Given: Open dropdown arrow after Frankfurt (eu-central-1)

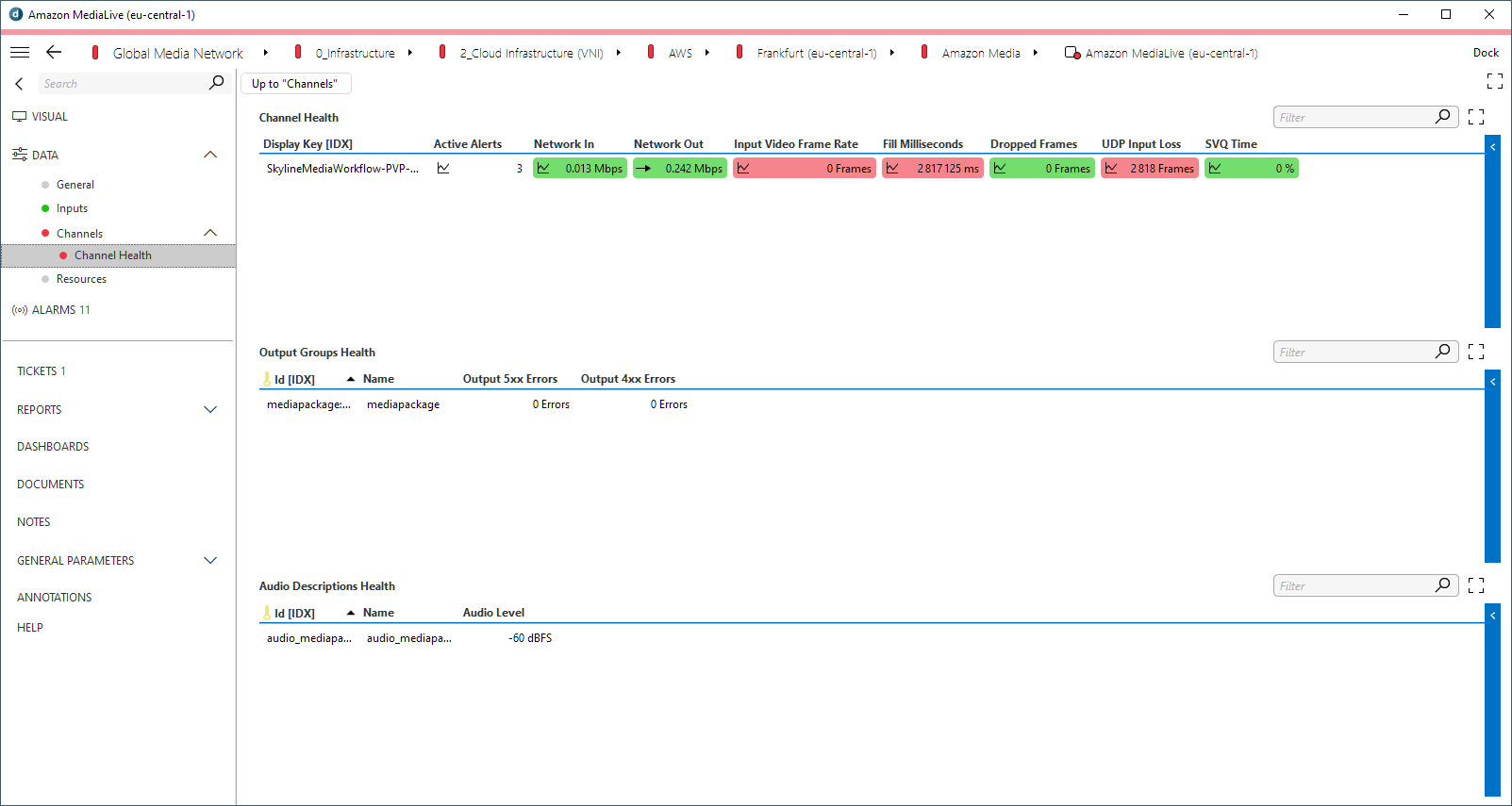Looking at the screenshot, I should pyautogui.click(x=892, y=53).
